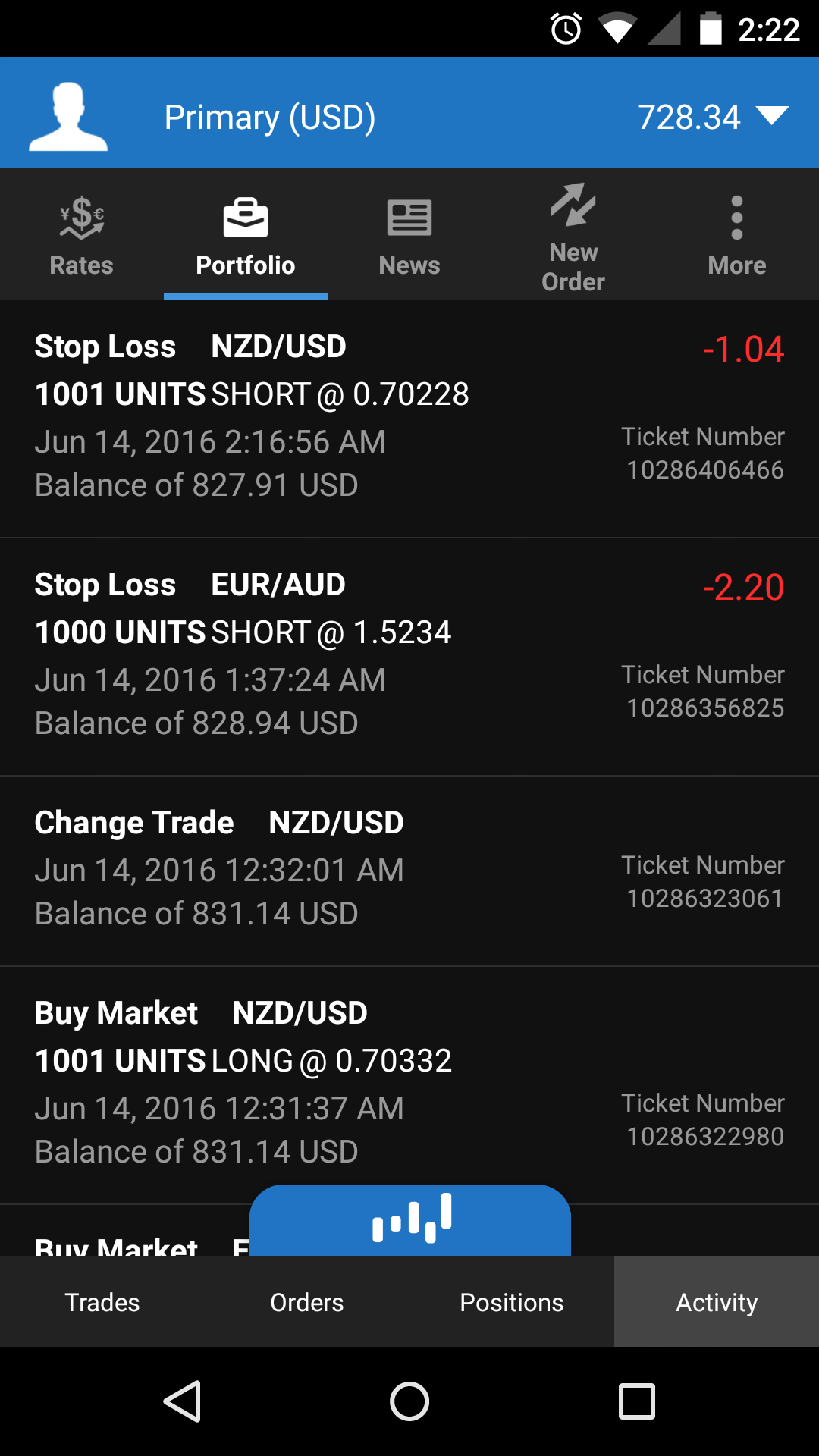Screen dimensions: 819x1456
Task: Switch to the Orders tab
Action: pos(307,1302)
